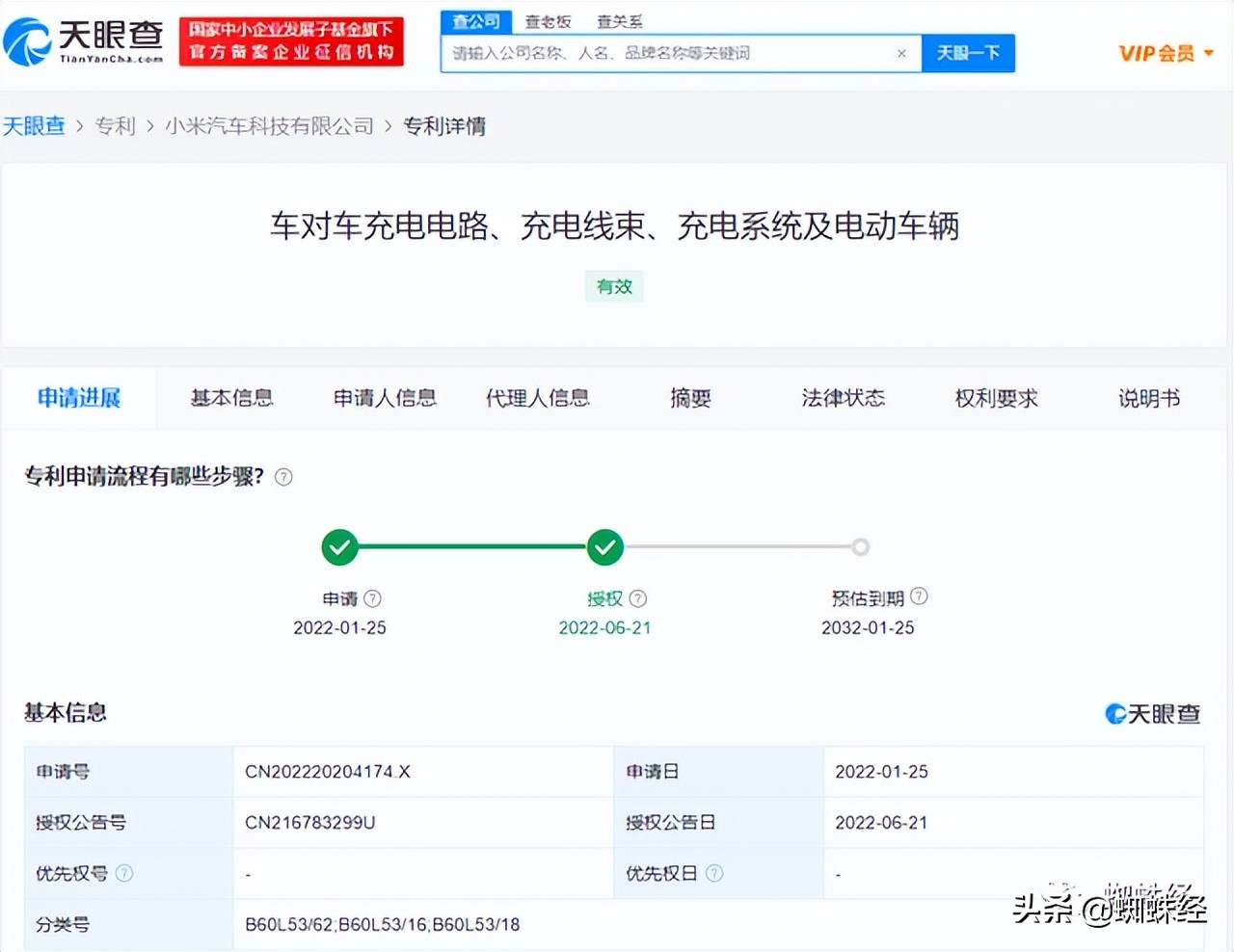Open the 专利 breadcrumb link

click(x=115, y=126)
